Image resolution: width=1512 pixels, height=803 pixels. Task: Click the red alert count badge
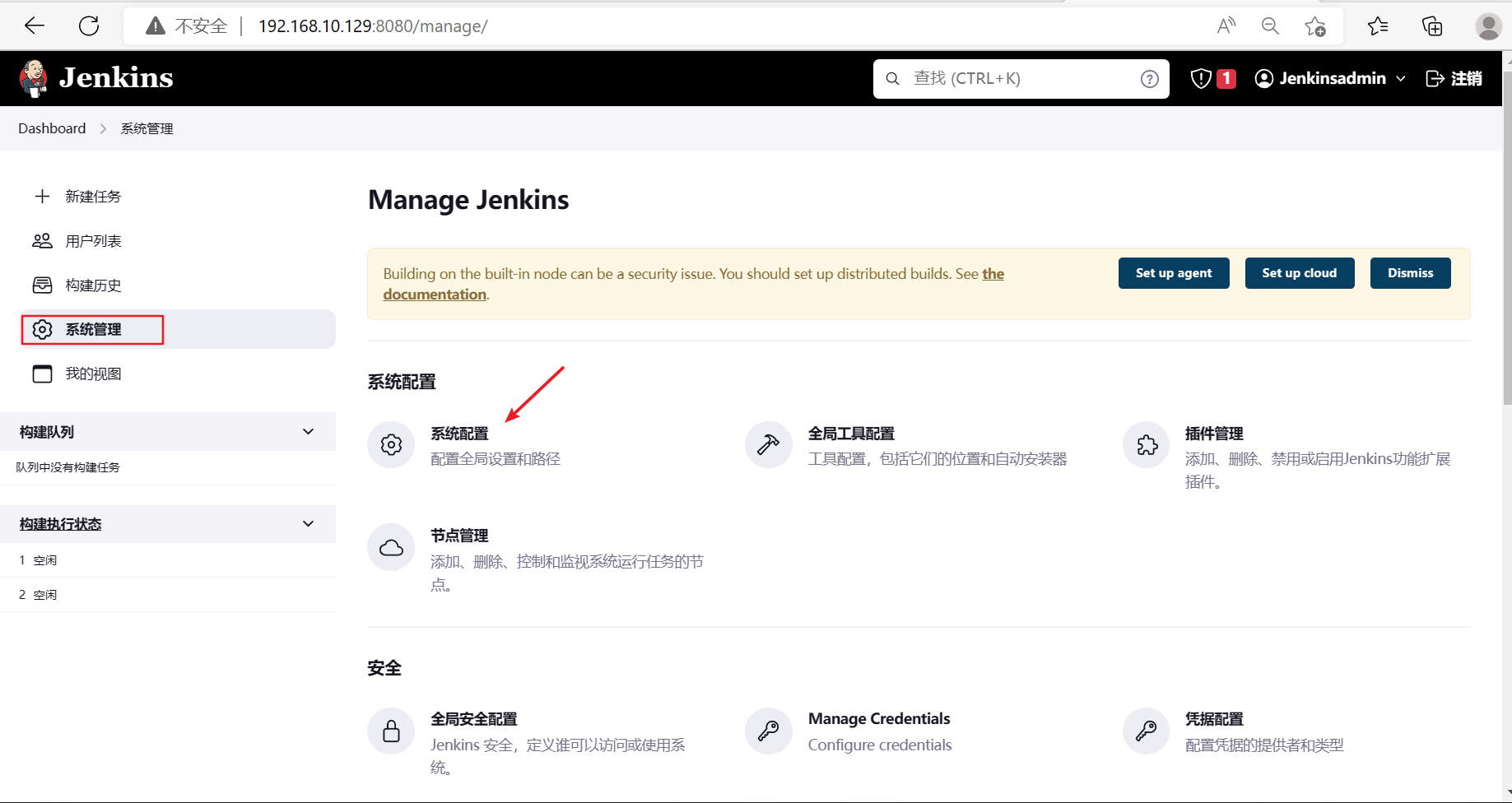tap(1226, 78)
